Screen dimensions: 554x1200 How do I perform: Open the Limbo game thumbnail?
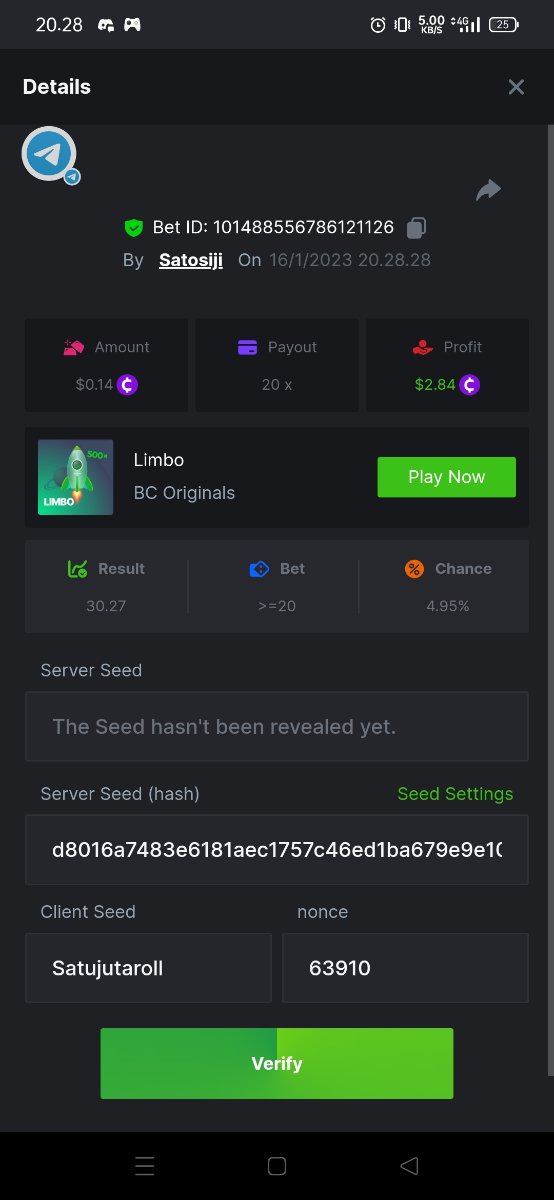pos(75,477)
